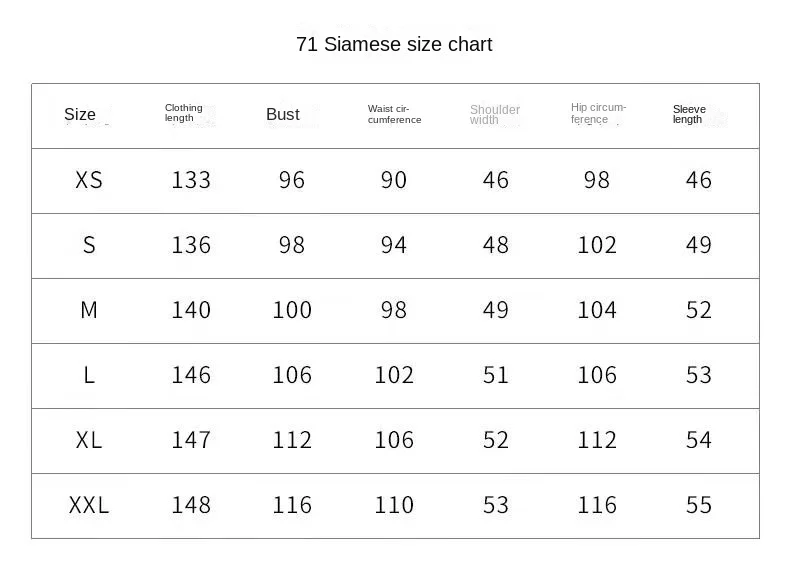Select shoulder width value 51 for L

click(496, 375)
